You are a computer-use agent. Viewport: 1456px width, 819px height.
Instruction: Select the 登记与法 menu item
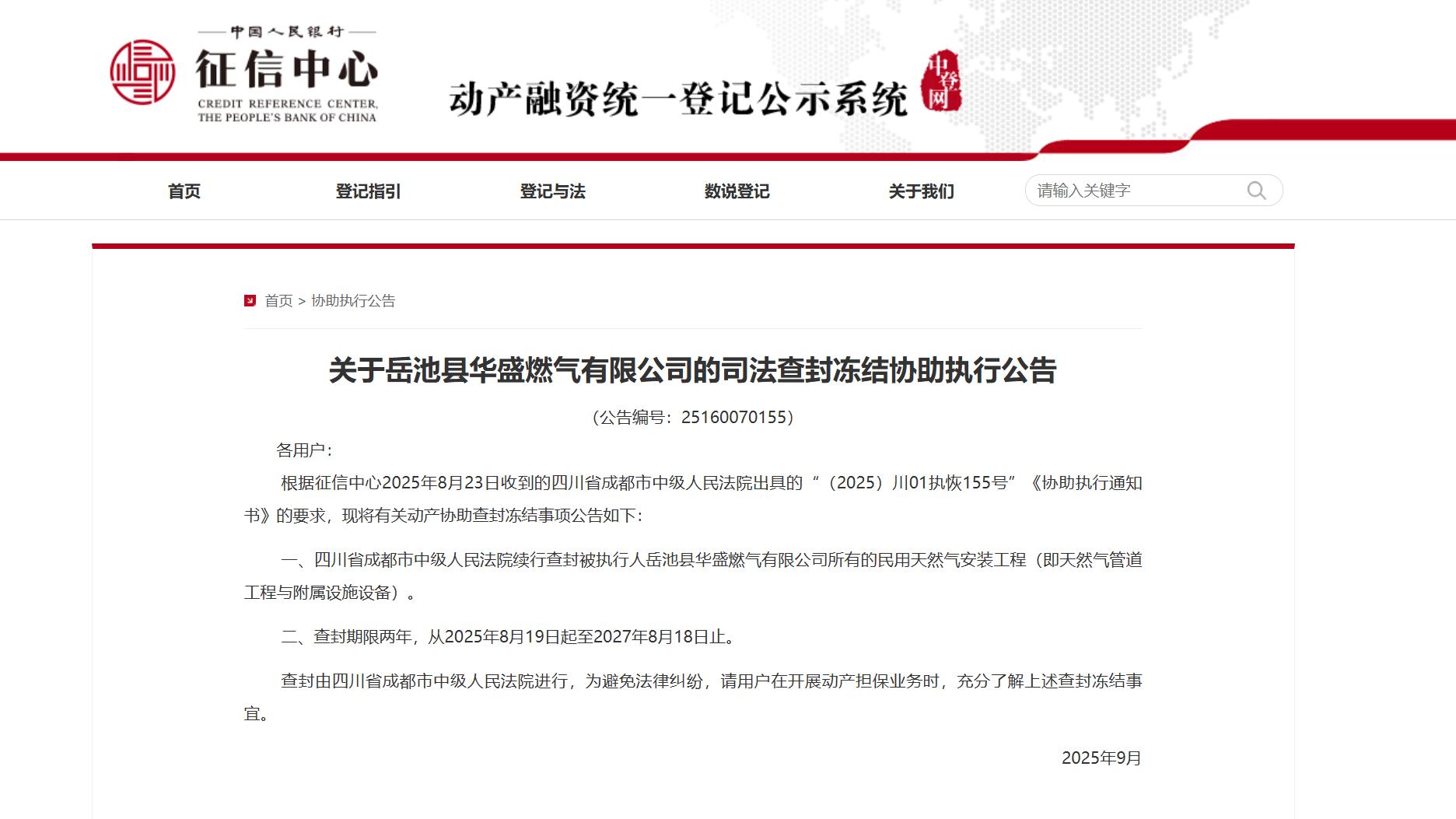(x=551, y=191)
